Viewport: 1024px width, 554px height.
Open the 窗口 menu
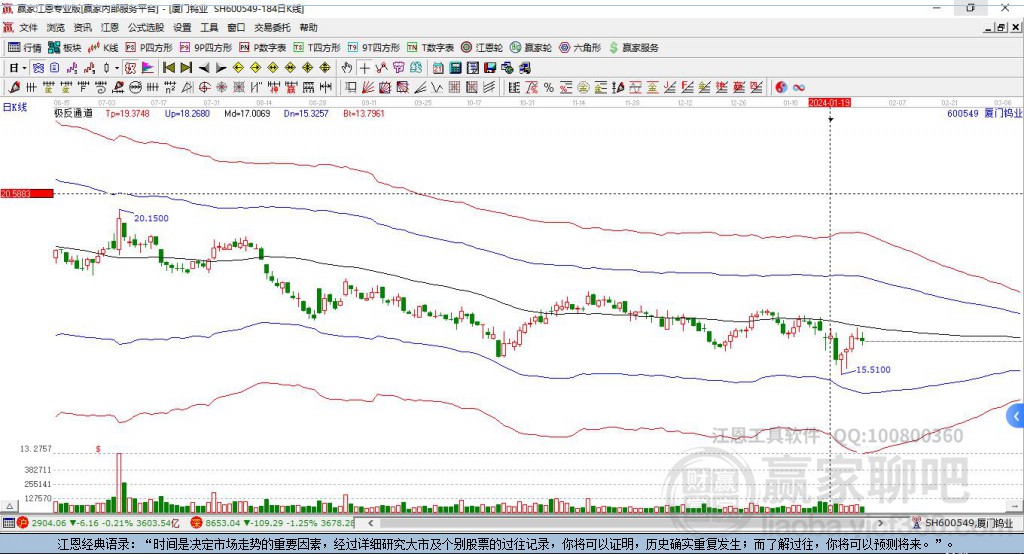click(236, 27)
